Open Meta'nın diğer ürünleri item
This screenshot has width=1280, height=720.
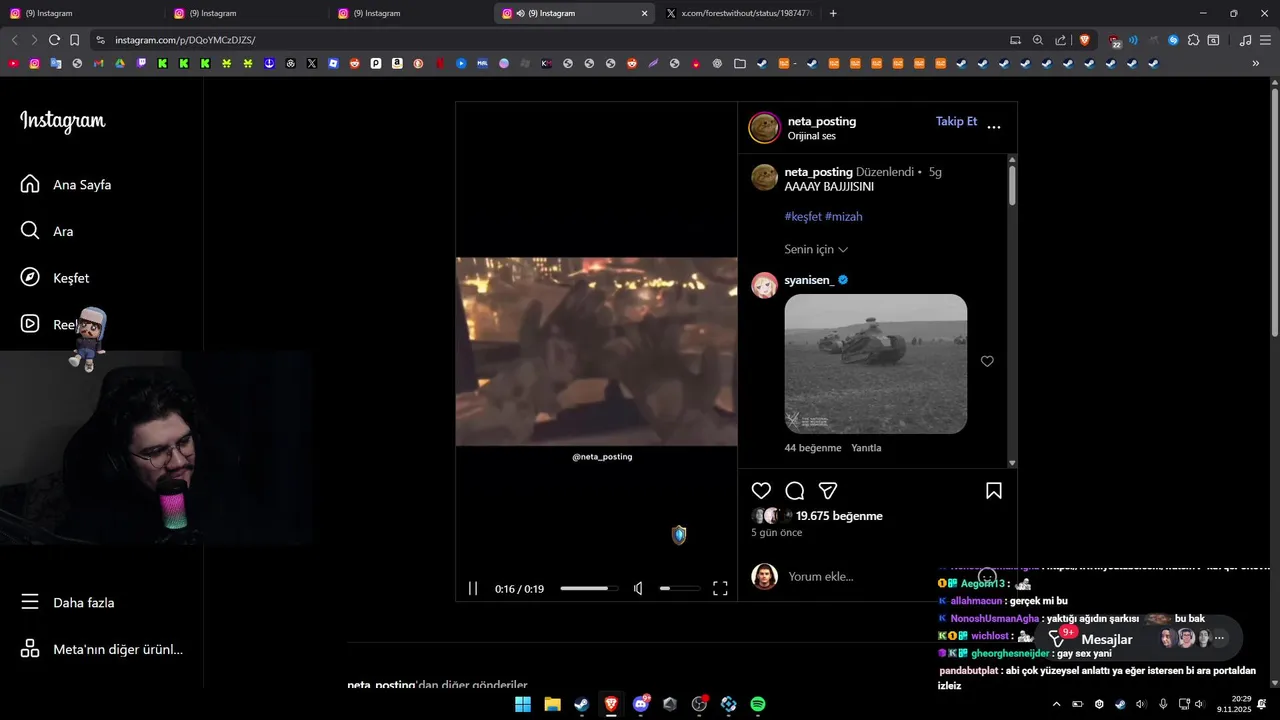pyautogui.click(x=102, y=649)
